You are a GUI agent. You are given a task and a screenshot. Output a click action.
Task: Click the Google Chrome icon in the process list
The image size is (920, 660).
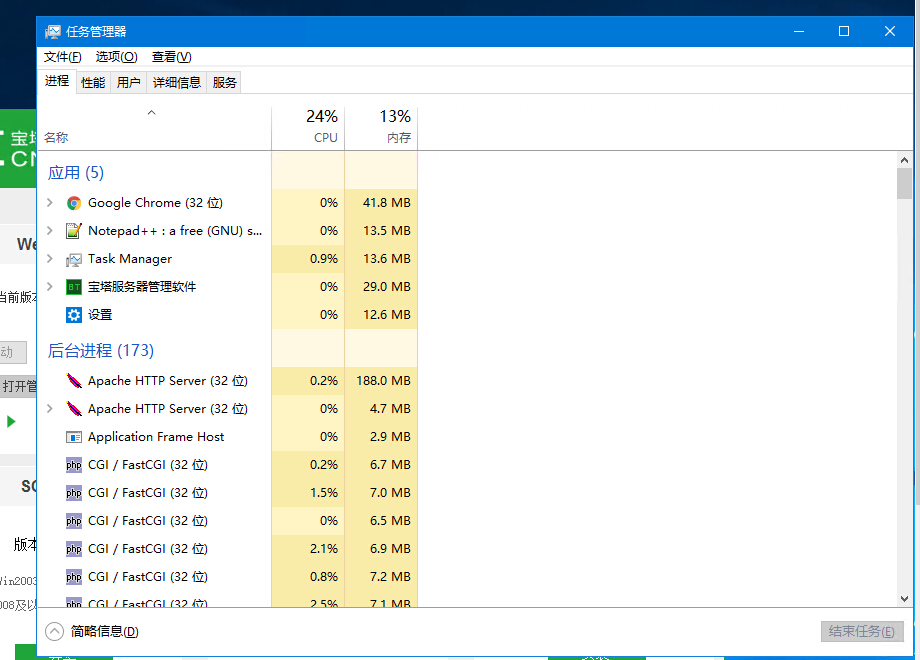pos(73,203)
